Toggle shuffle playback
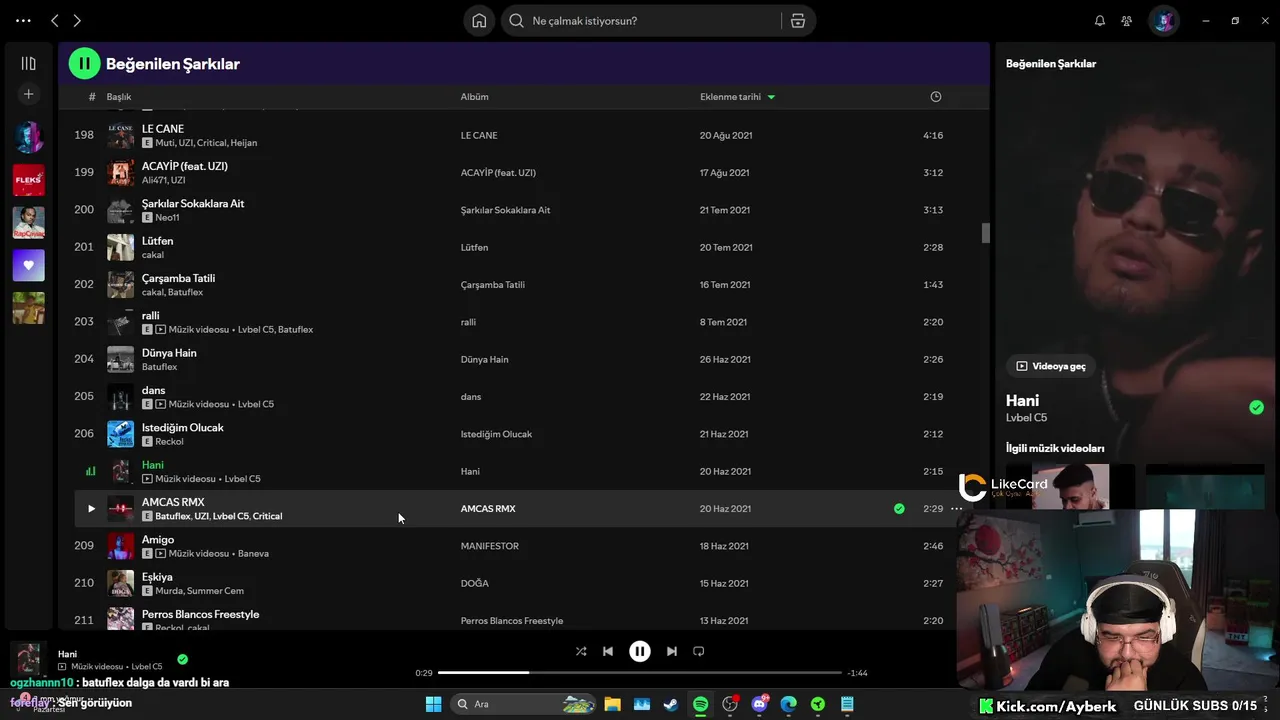Image resolution: width=1280 pixels, height=720 pixels. 581,651
